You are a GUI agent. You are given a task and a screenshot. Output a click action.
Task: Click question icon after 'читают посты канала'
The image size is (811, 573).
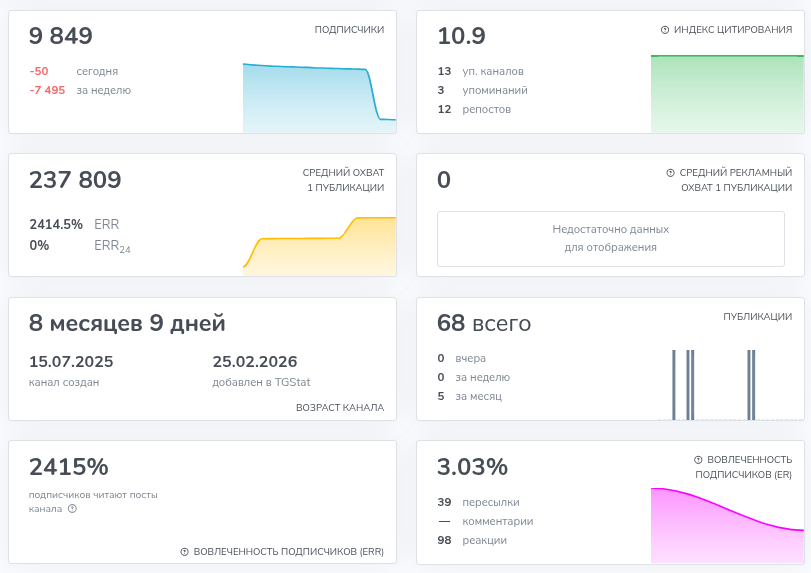pos(72,509)
